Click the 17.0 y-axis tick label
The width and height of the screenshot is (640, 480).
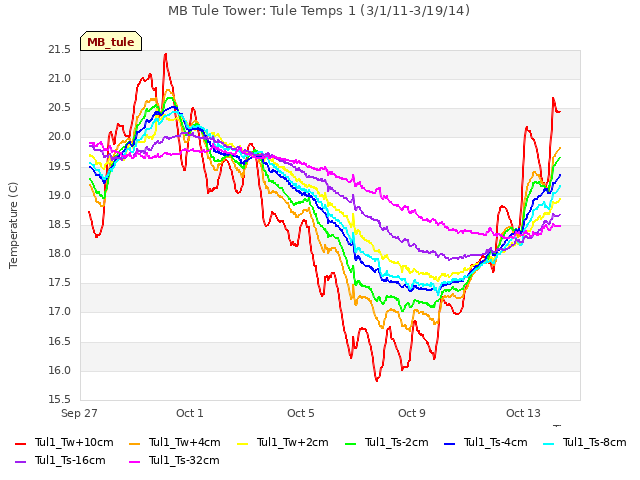[x=59, y=311]
